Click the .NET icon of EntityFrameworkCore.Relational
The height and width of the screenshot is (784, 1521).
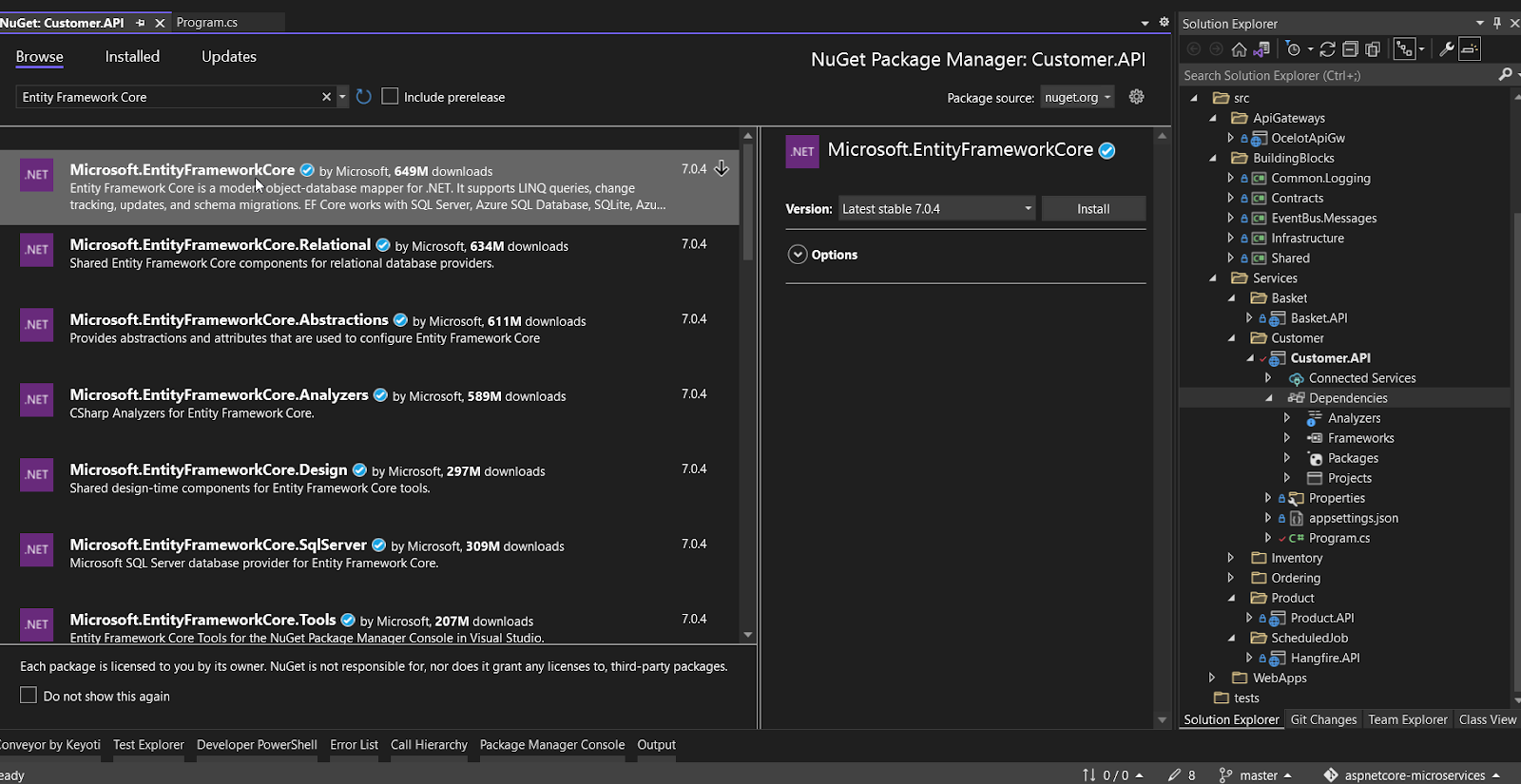(37, 250)
